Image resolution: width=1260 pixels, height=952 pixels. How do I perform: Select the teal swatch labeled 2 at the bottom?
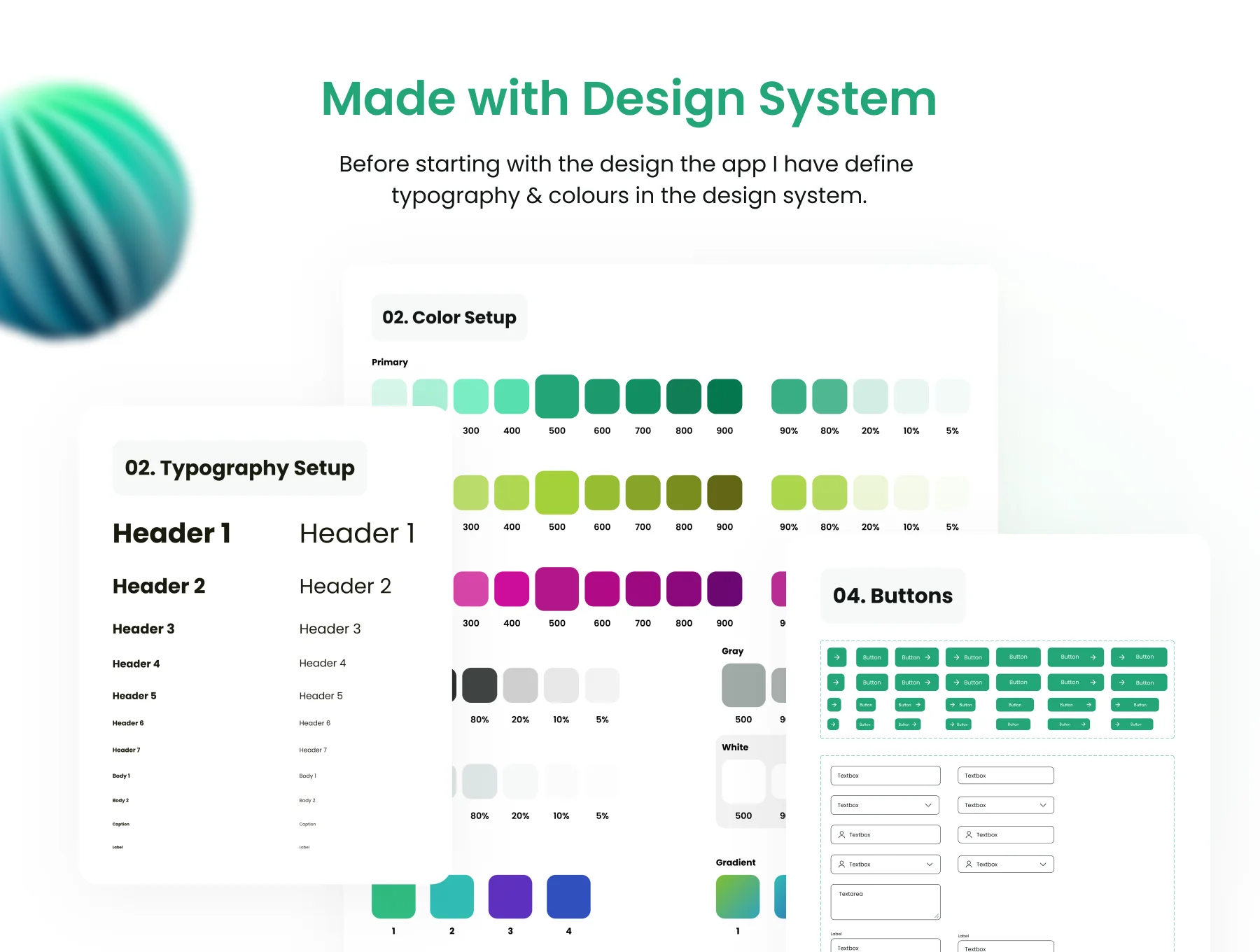(x=452, y=897)
